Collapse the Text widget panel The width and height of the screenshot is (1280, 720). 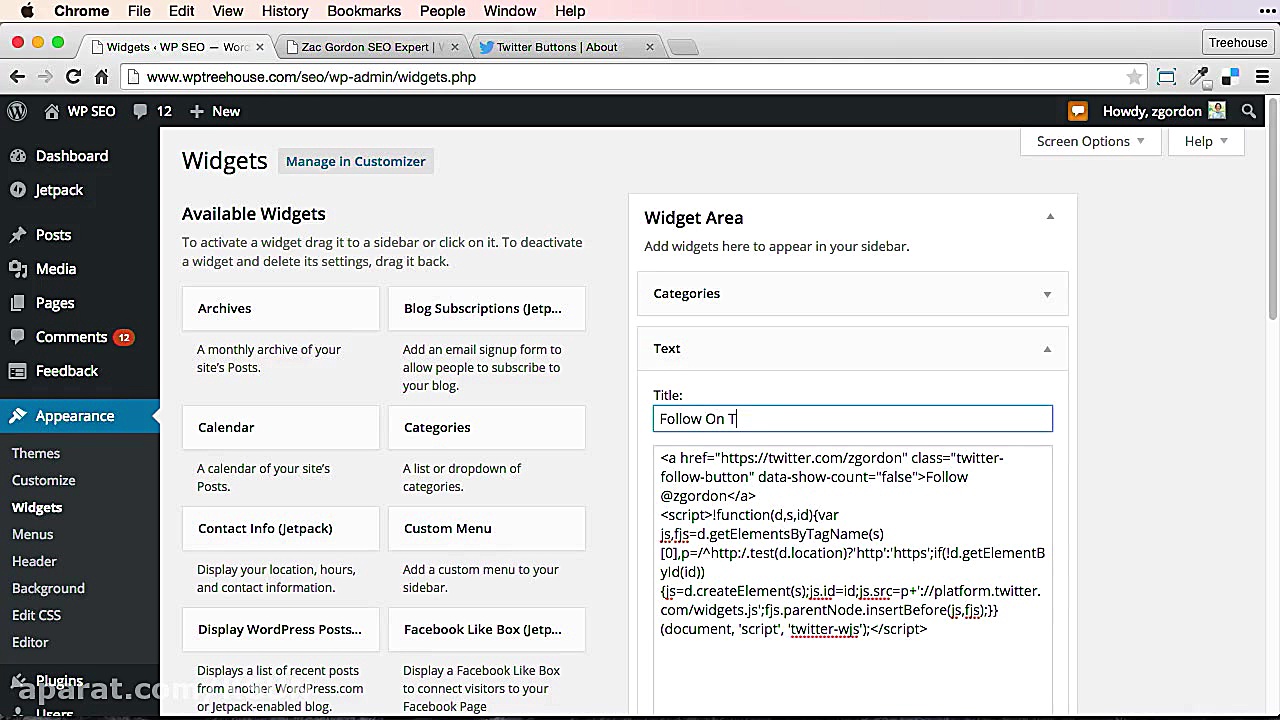pyautogui.click(x=1046, y=348)
